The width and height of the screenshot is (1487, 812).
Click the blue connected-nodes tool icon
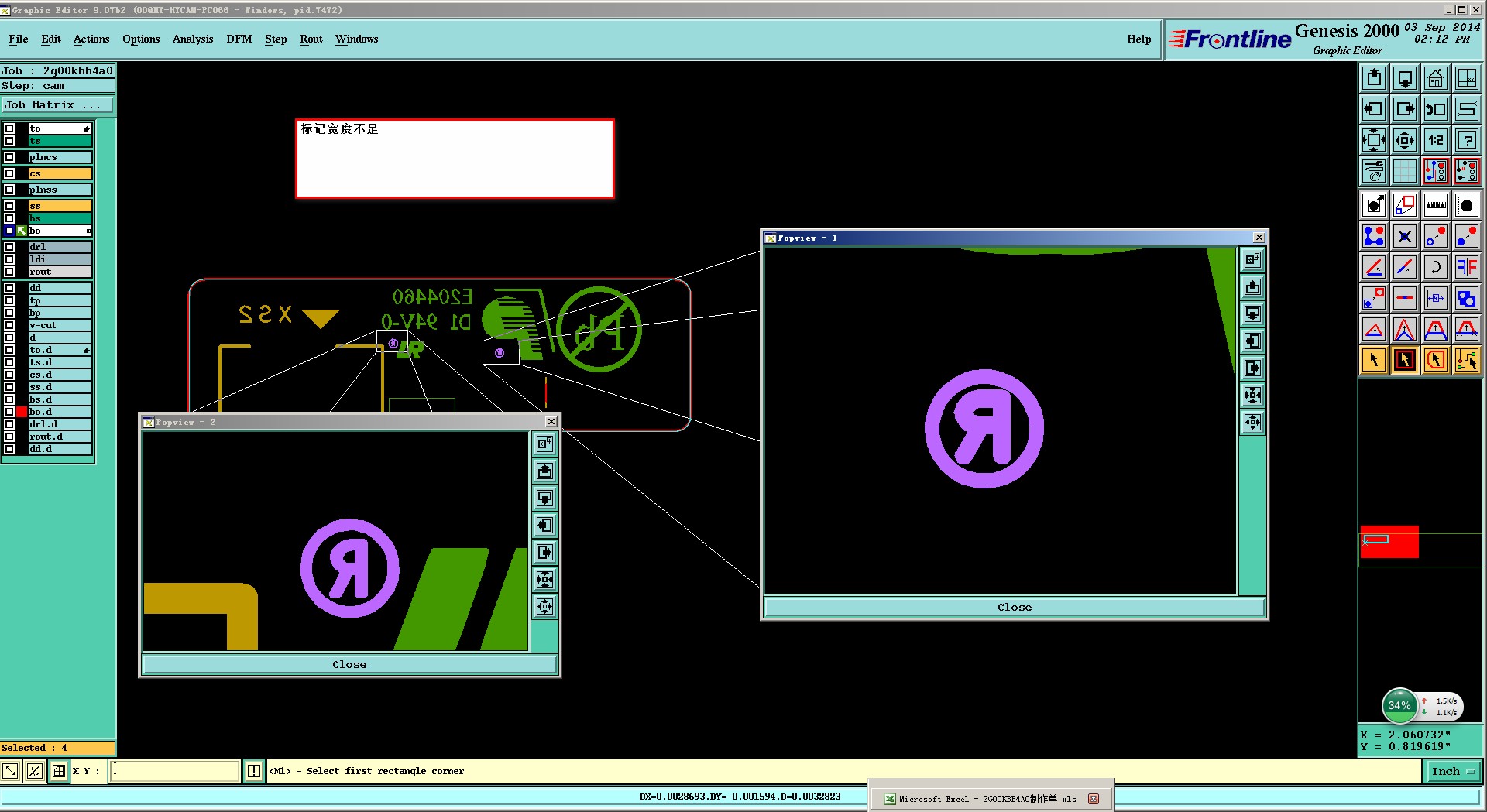coord(1374,236)
